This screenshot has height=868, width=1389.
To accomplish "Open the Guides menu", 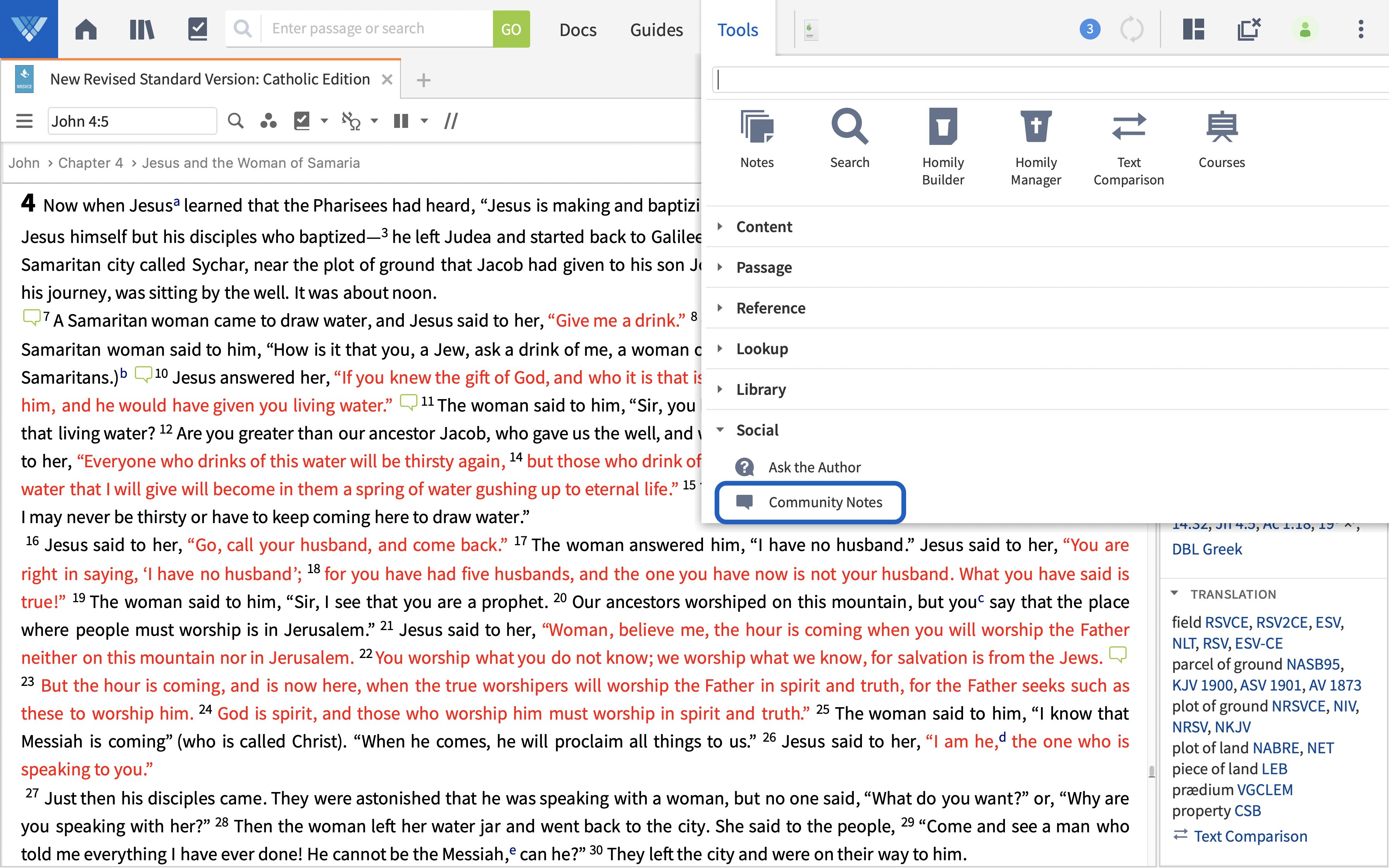I will pyautogui.click(x=656, y=29).
